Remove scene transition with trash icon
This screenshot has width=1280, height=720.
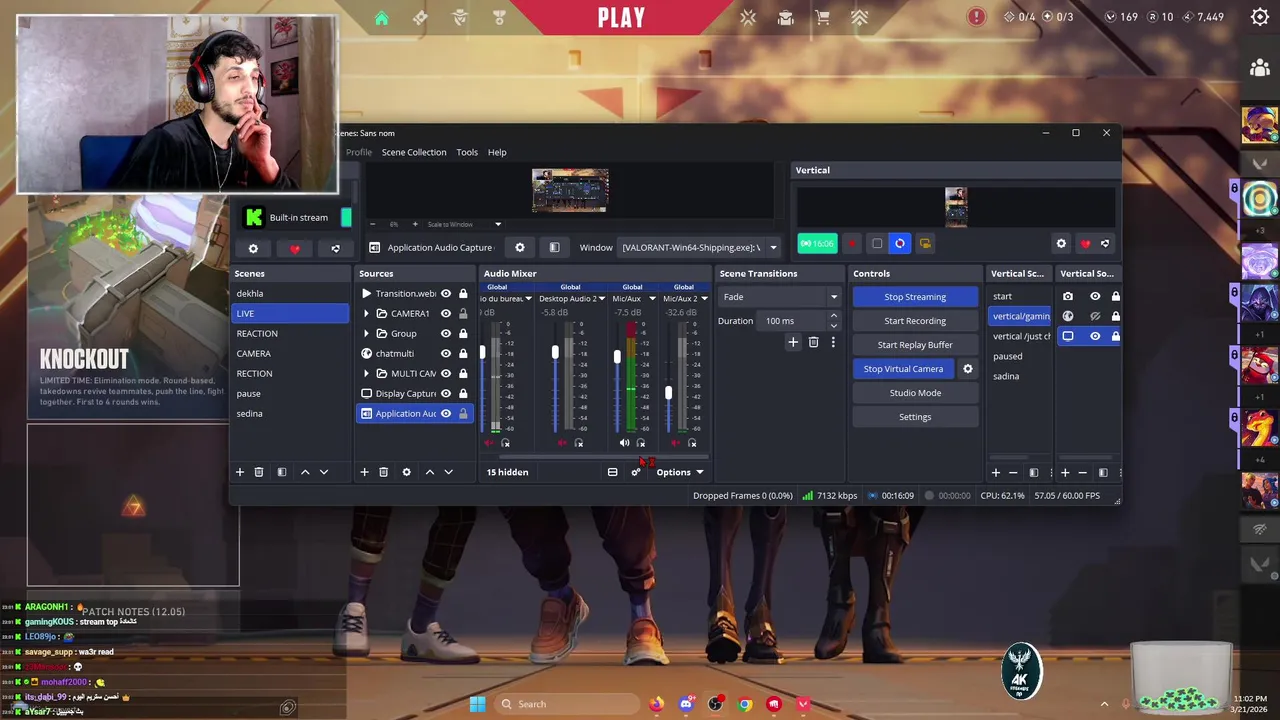click(813, 342)
